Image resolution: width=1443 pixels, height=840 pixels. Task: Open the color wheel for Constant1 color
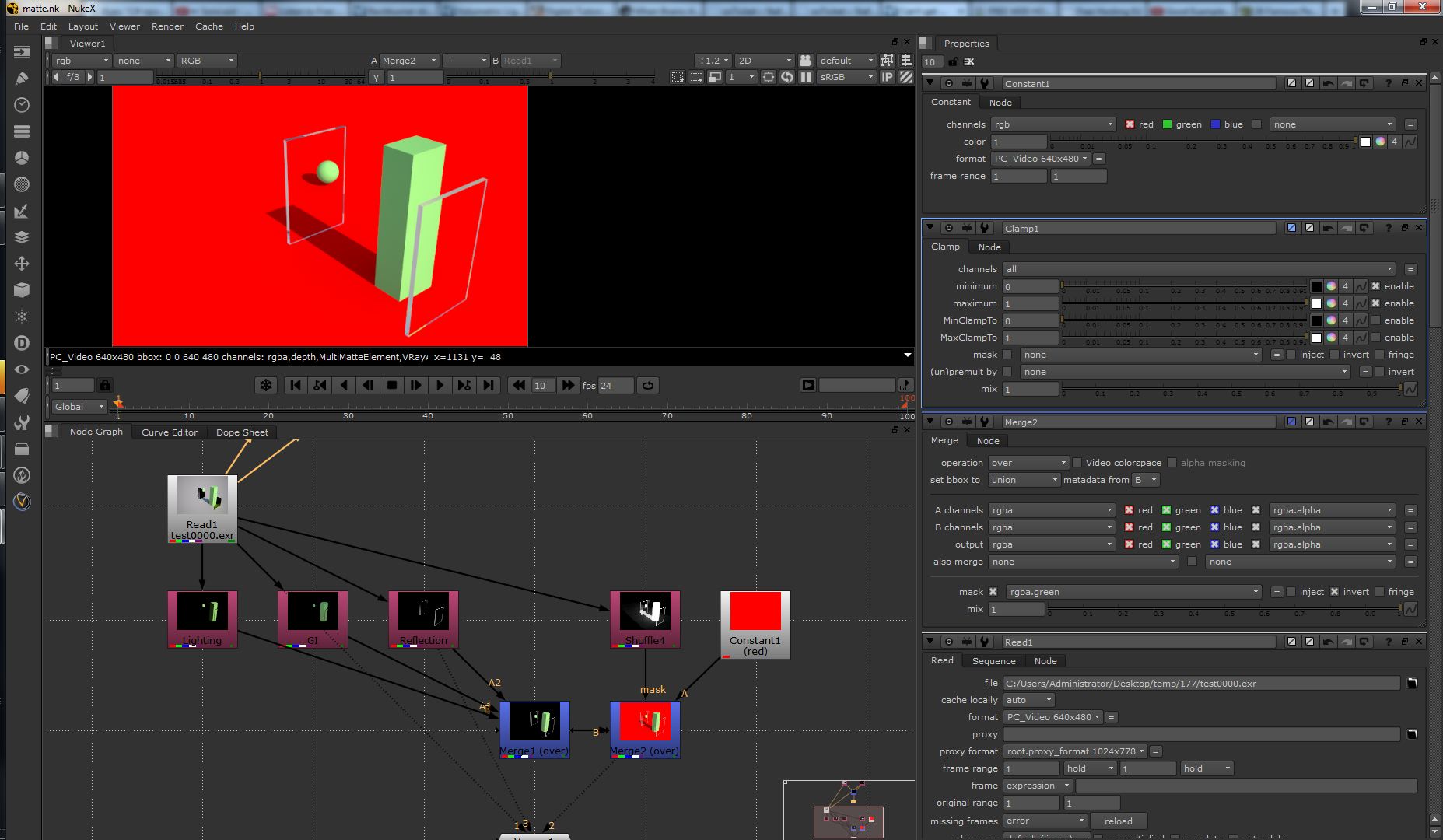coord(1380,142)
